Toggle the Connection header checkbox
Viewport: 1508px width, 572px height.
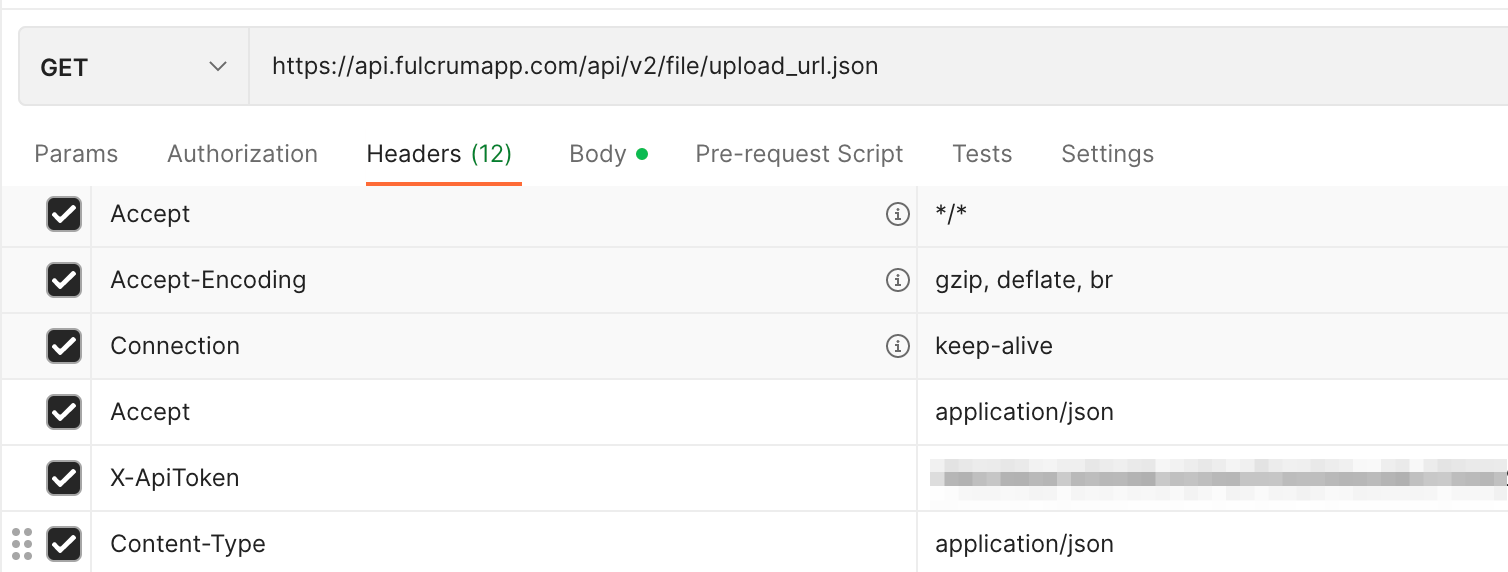64,346
